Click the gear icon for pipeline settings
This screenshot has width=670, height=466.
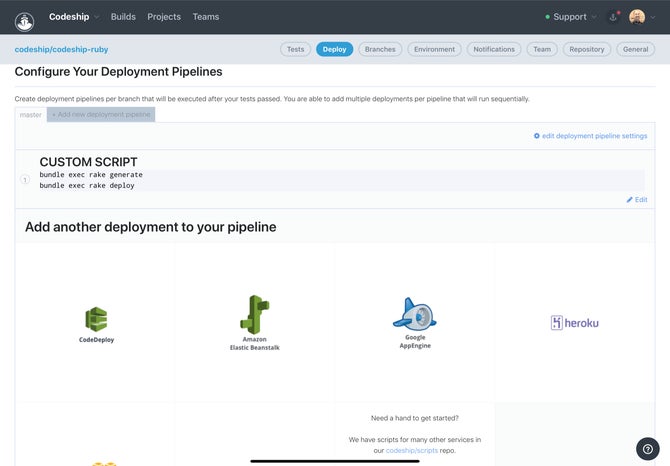(x=537, y=136)
